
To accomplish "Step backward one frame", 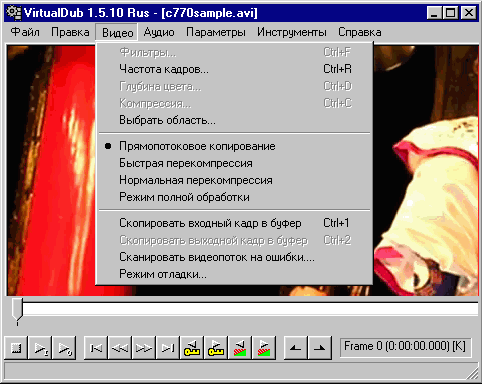I will coord(120,348).
